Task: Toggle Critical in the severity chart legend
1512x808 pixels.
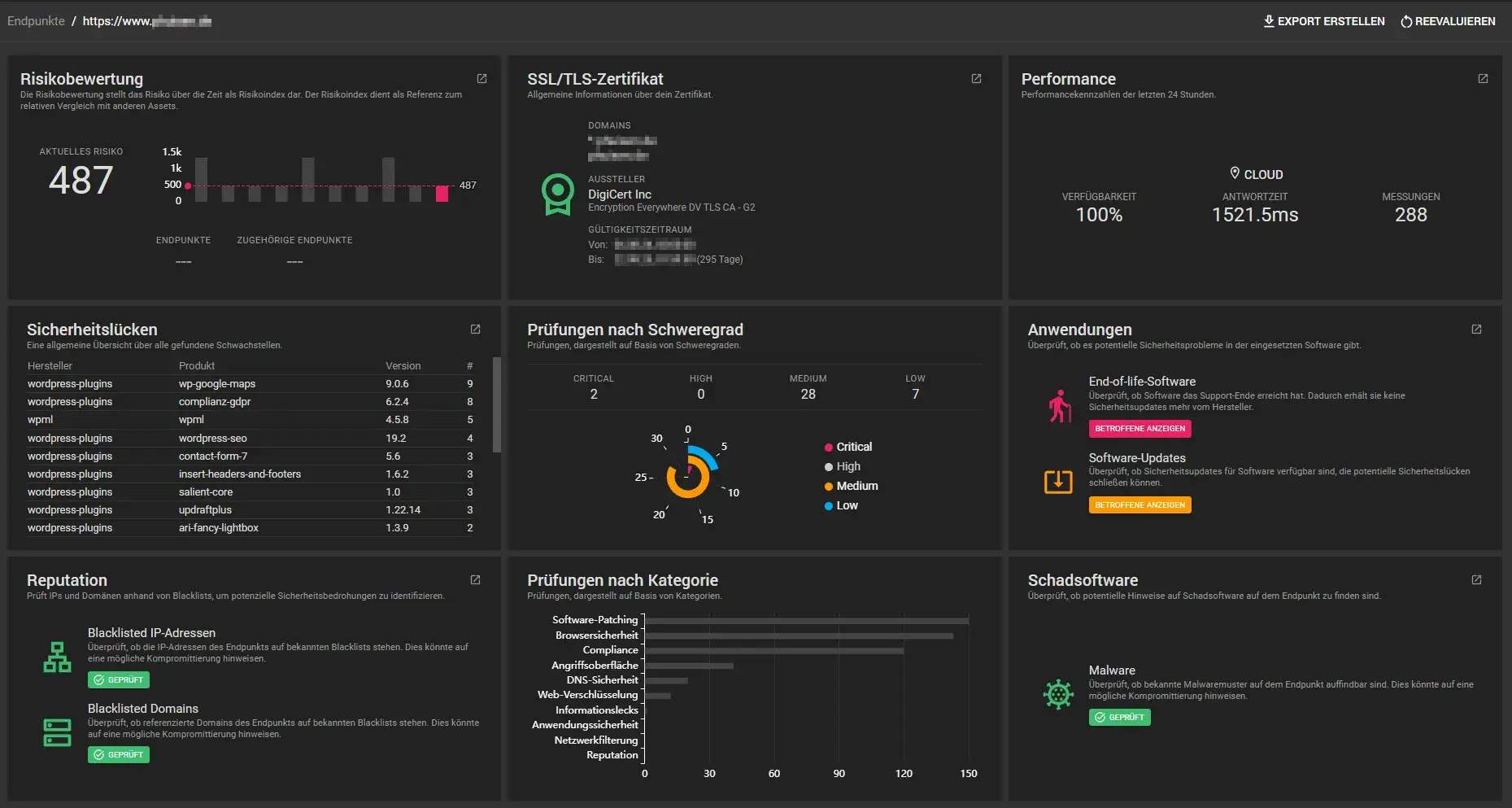Action: pyautogui.click(x=849, y=447)
